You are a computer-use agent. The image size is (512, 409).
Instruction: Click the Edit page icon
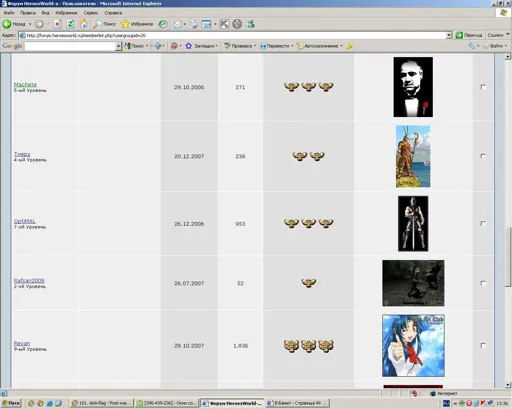point(206,24)
